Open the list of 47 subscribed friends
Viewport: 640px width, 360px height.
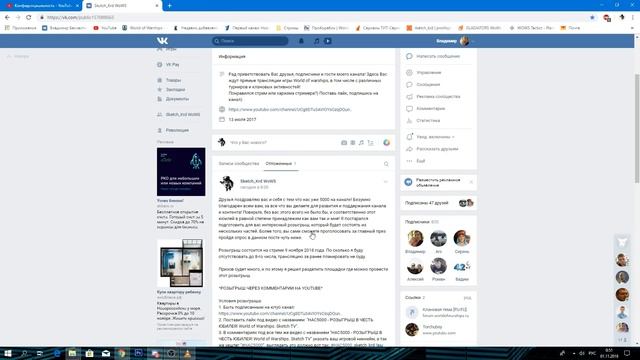pyautogui.click(x=427, y=203)
